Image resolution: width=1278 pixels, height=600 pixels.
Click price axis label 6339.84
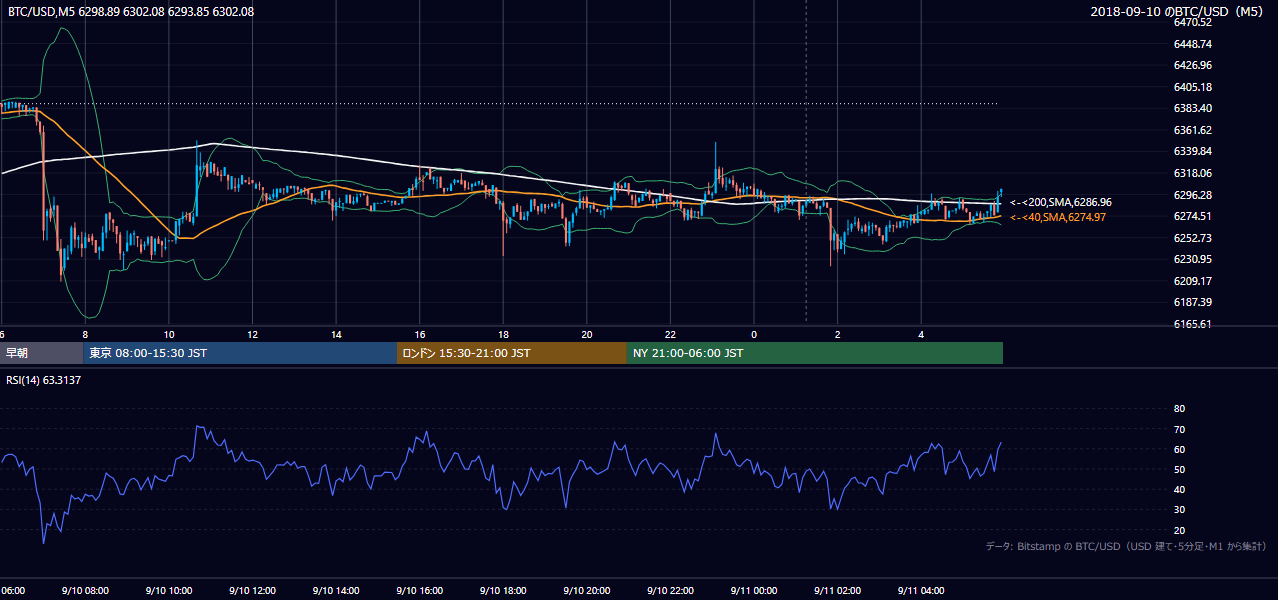(1193, 151)
